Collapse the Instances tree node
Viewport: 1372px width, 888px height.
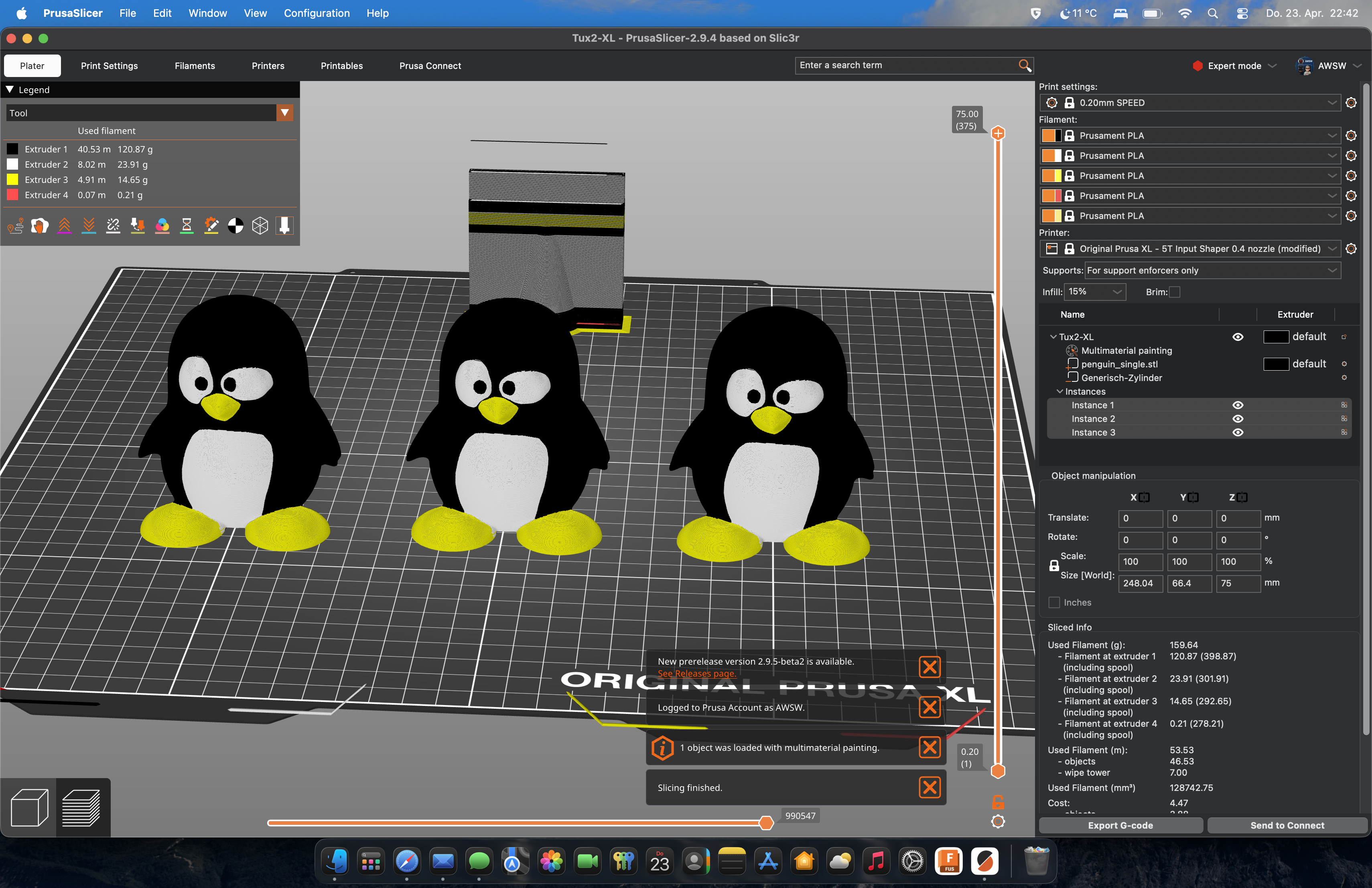(1059, 392)
